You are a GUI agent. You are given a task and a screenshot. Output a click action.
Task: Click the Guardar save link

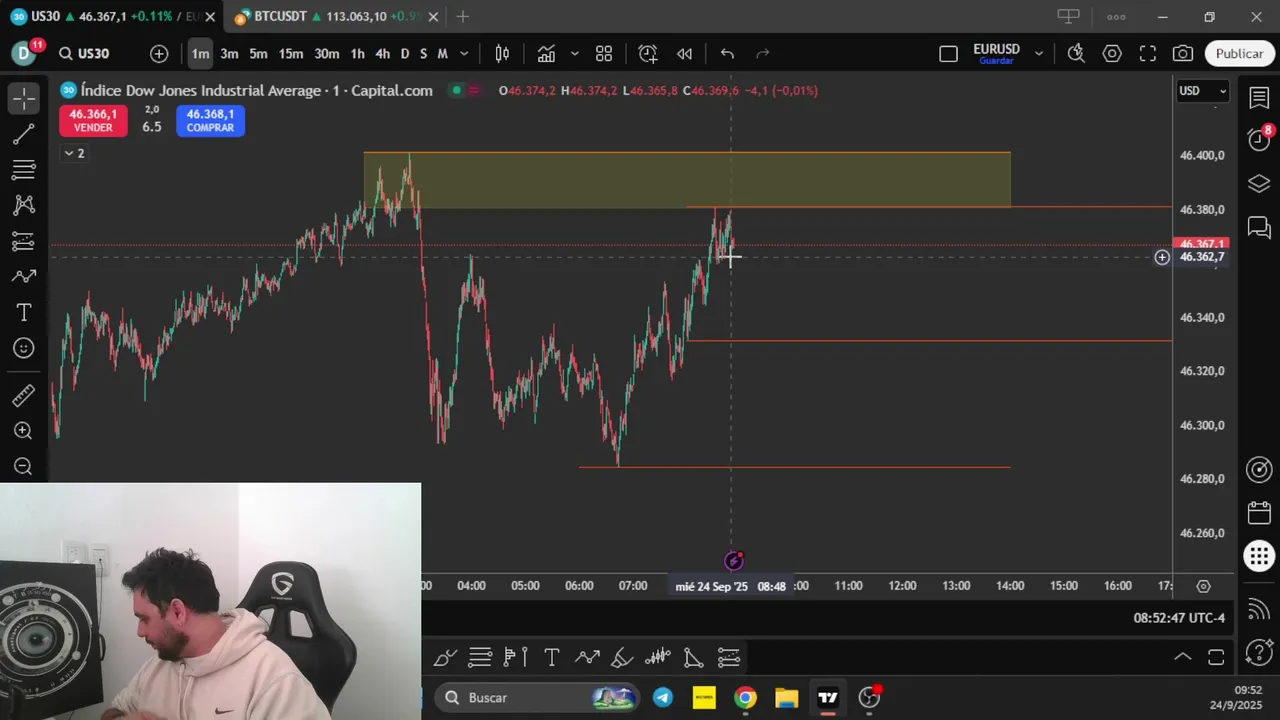click(x=996, y=61)
